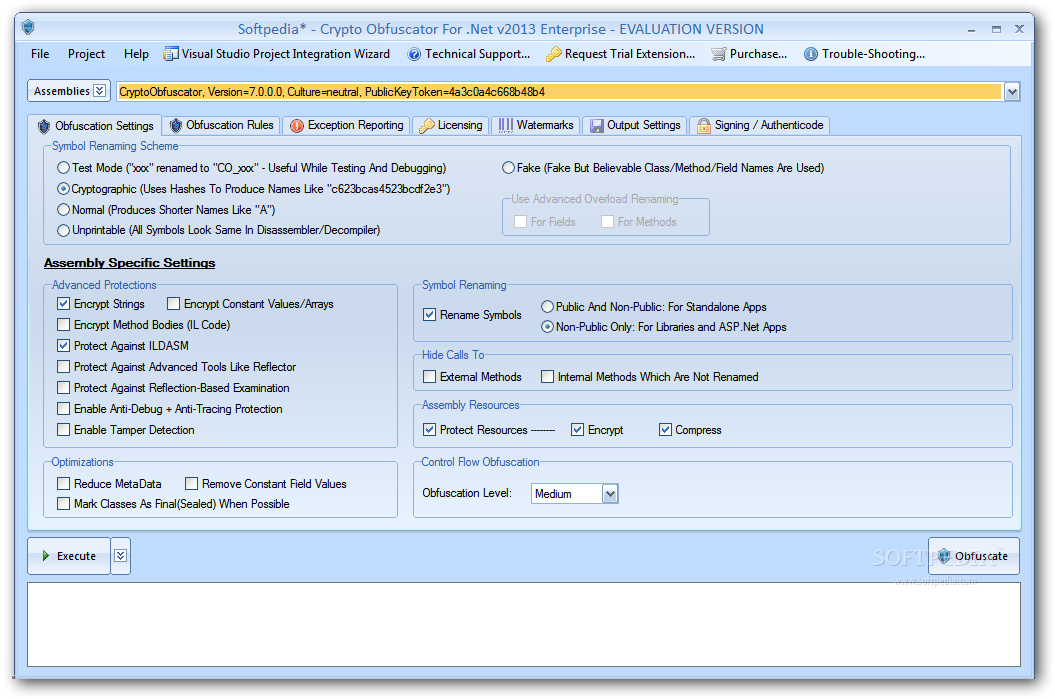This screenshot has width=1055, height=699.
Task: Click the CryptoObfuscator assembly name field
Action: point(560,91)
